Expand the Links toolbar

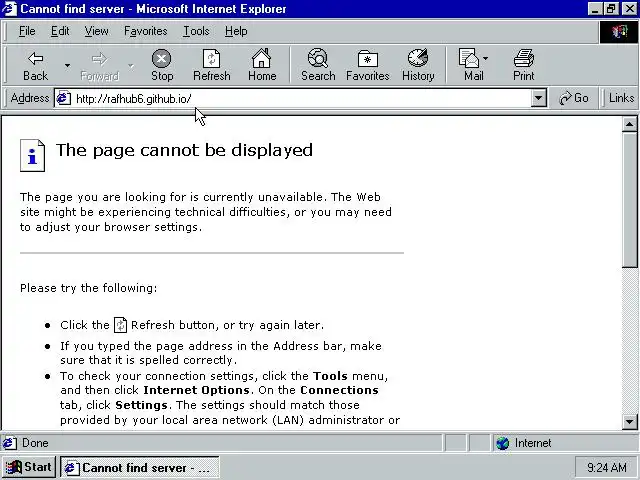click(x=621, y=98)
